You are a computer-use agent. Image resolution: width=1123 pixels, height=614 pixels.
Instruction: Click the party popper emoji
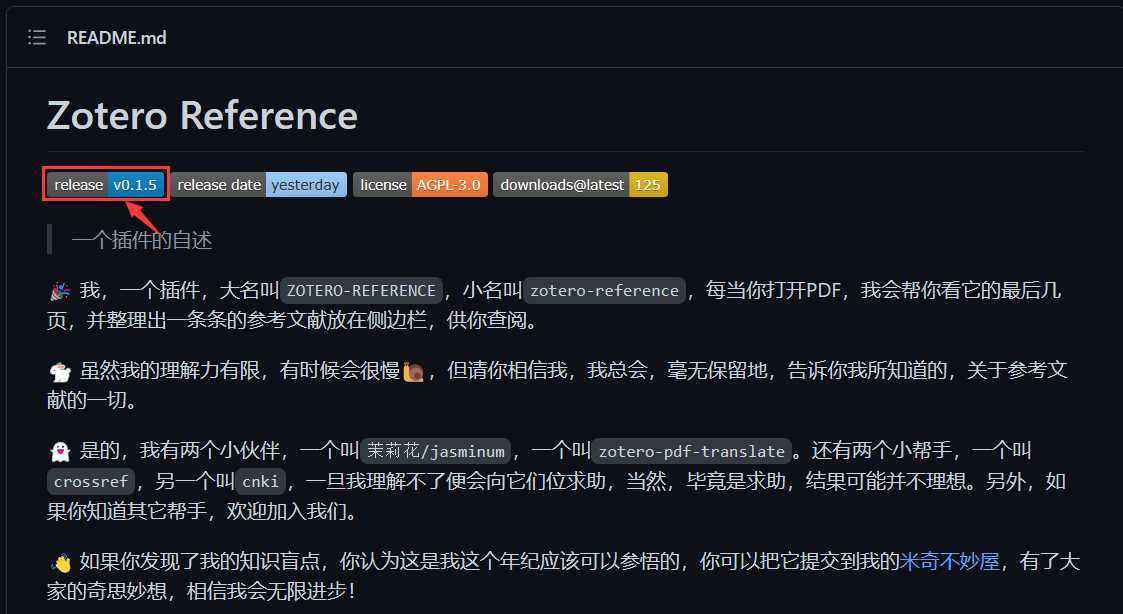coord(60,291)
